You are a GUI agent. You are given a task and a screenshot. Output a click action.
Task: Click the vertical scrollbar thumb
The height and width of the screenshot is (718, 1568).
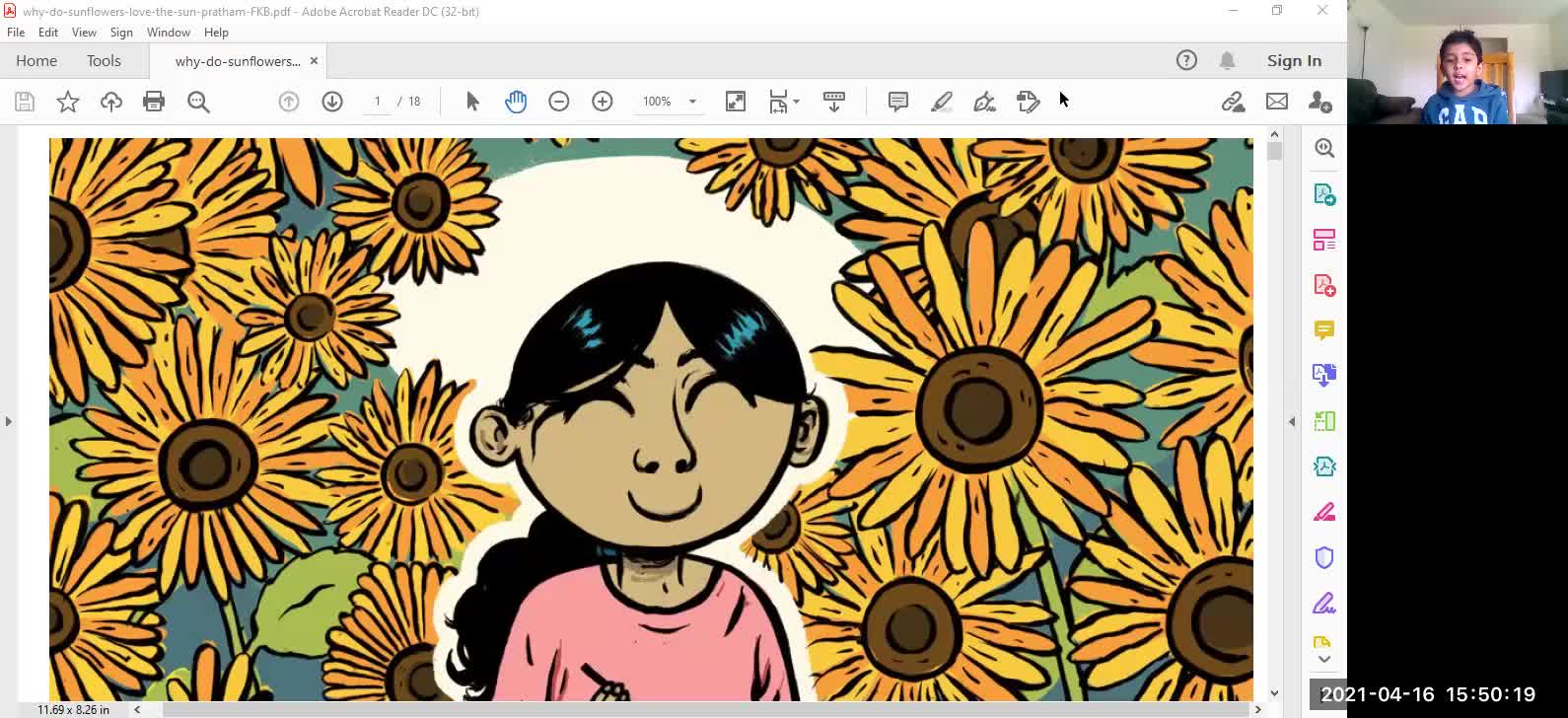[1274, 151]
